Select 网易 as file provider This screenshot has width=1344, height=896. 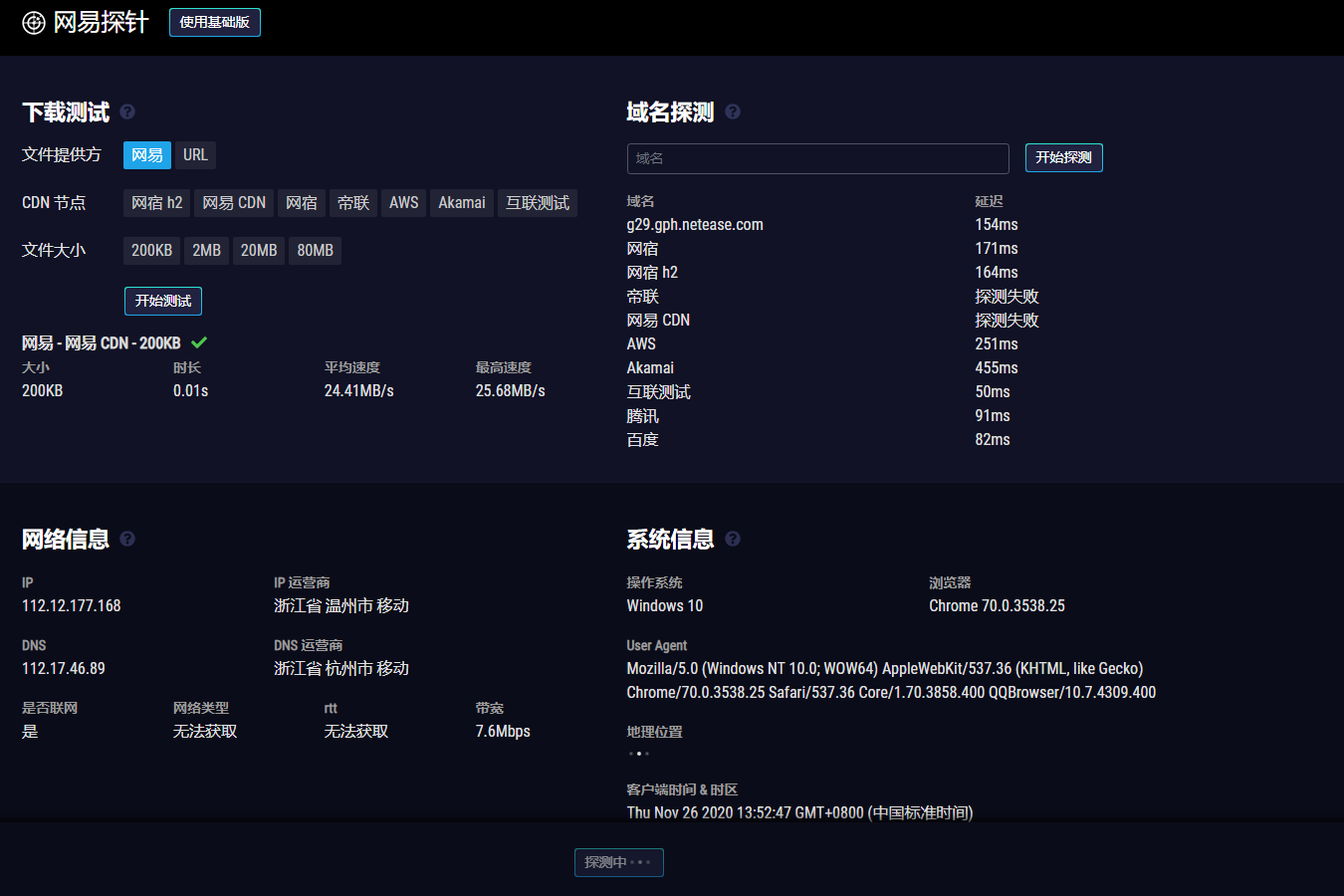[x=147, y=155]
